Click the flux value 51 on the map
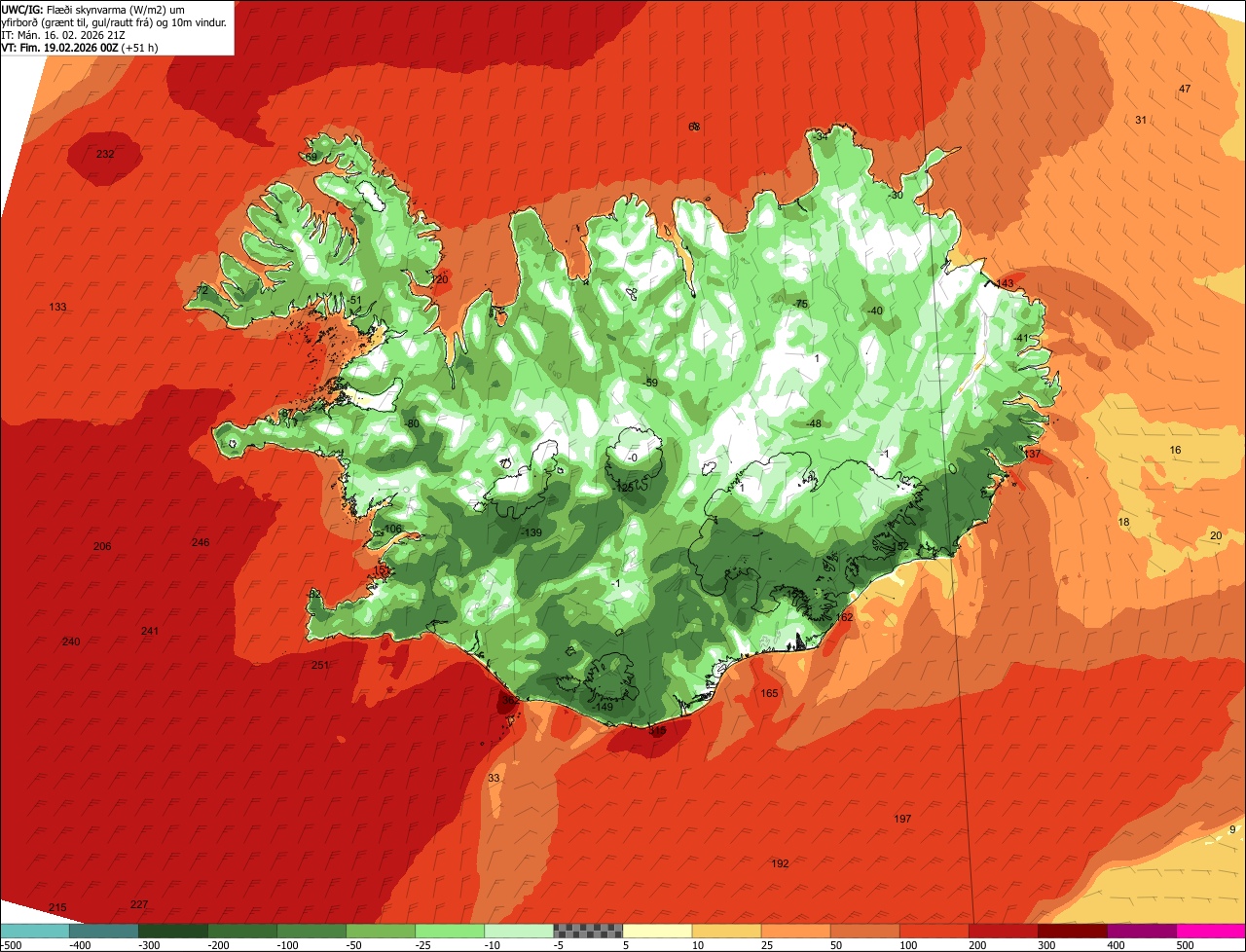The image size is (1246, 952). 356,301
